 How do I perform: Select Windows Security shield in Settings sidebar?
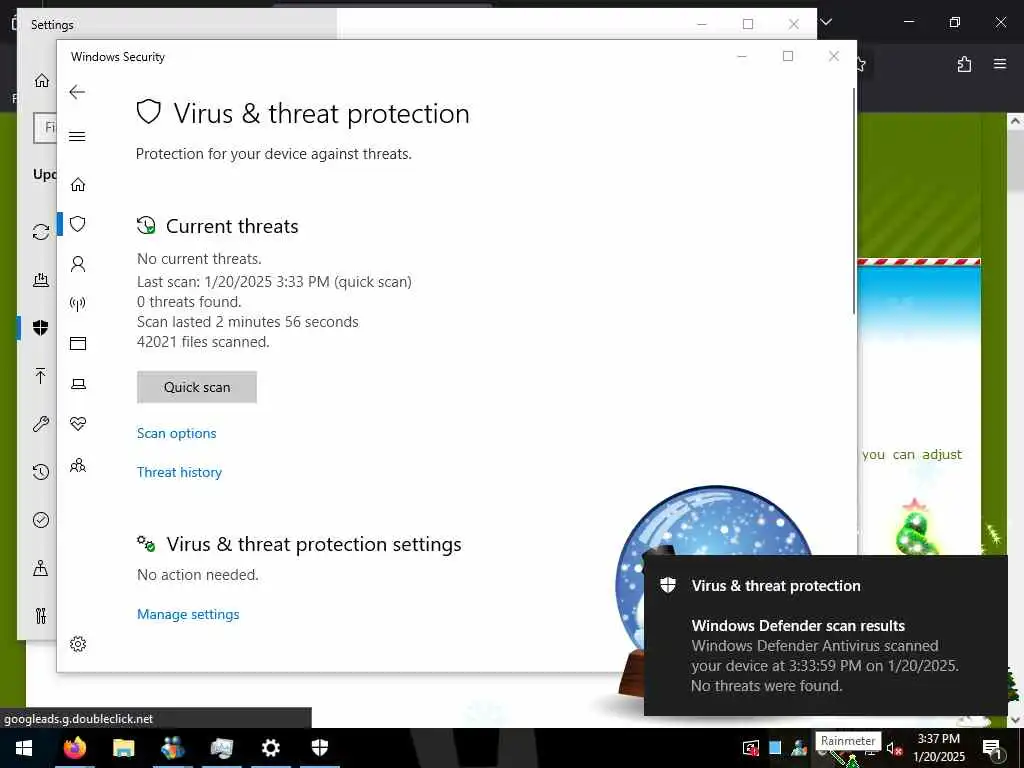(x=40, y=328)
